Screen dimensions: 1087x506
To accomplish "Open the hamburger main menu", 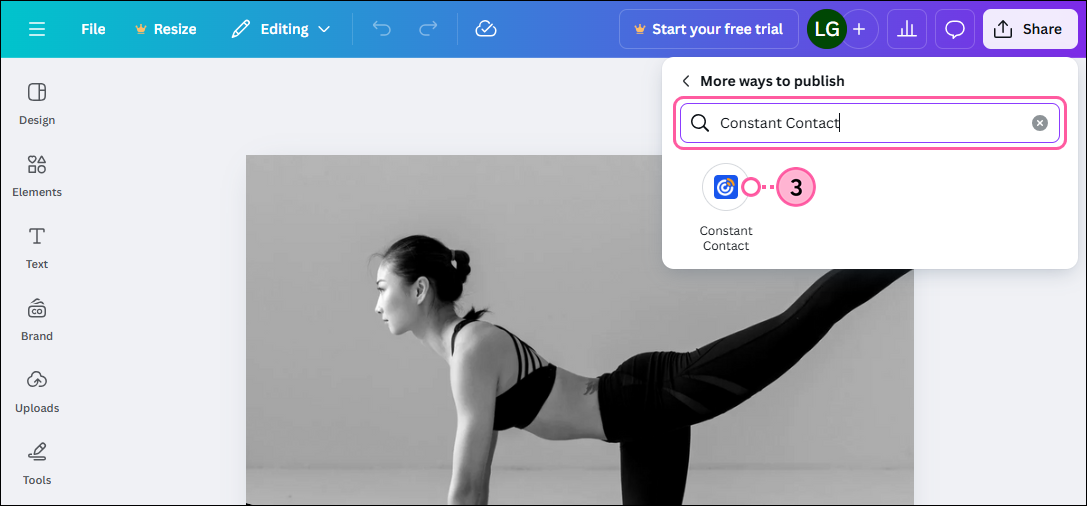I will tap(37, 29).
